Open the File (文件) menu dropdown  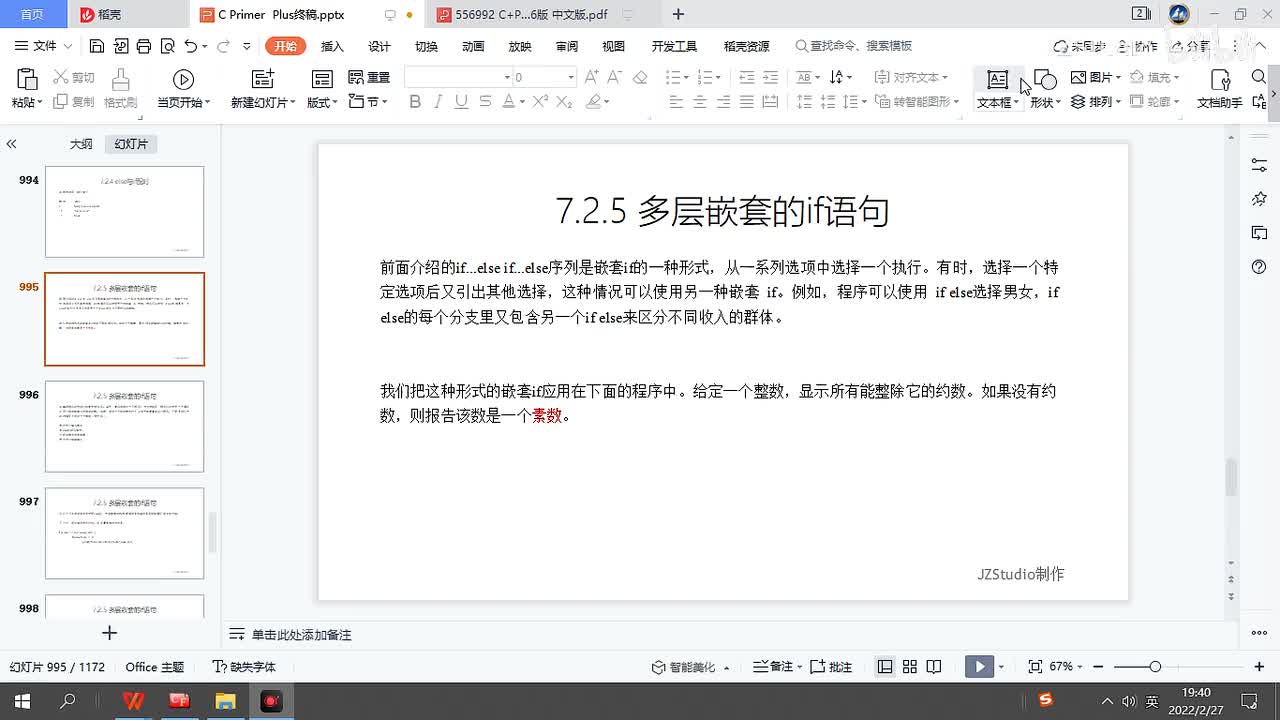[45, 46]
